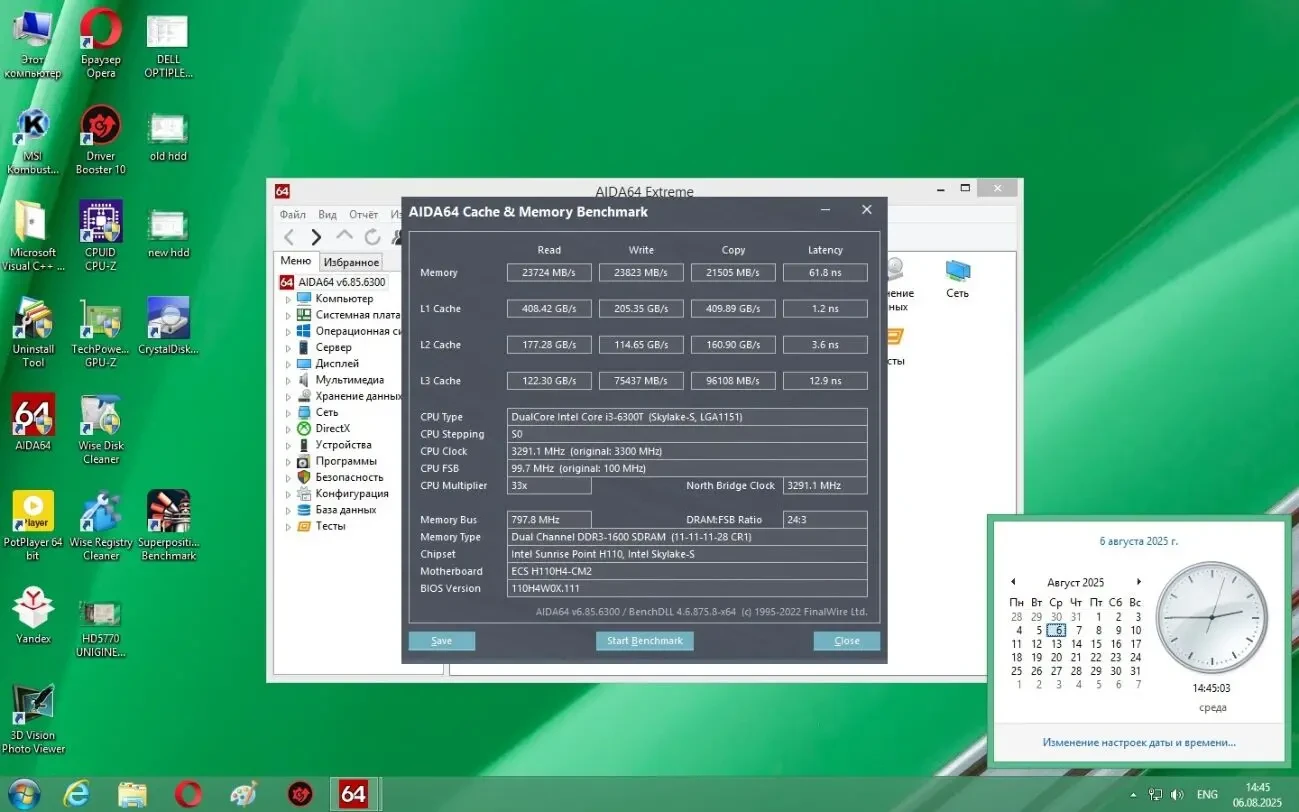Select the Системная плата category
The width and height of the screenshot is (1299, 812).
click(x=352, y=314)
